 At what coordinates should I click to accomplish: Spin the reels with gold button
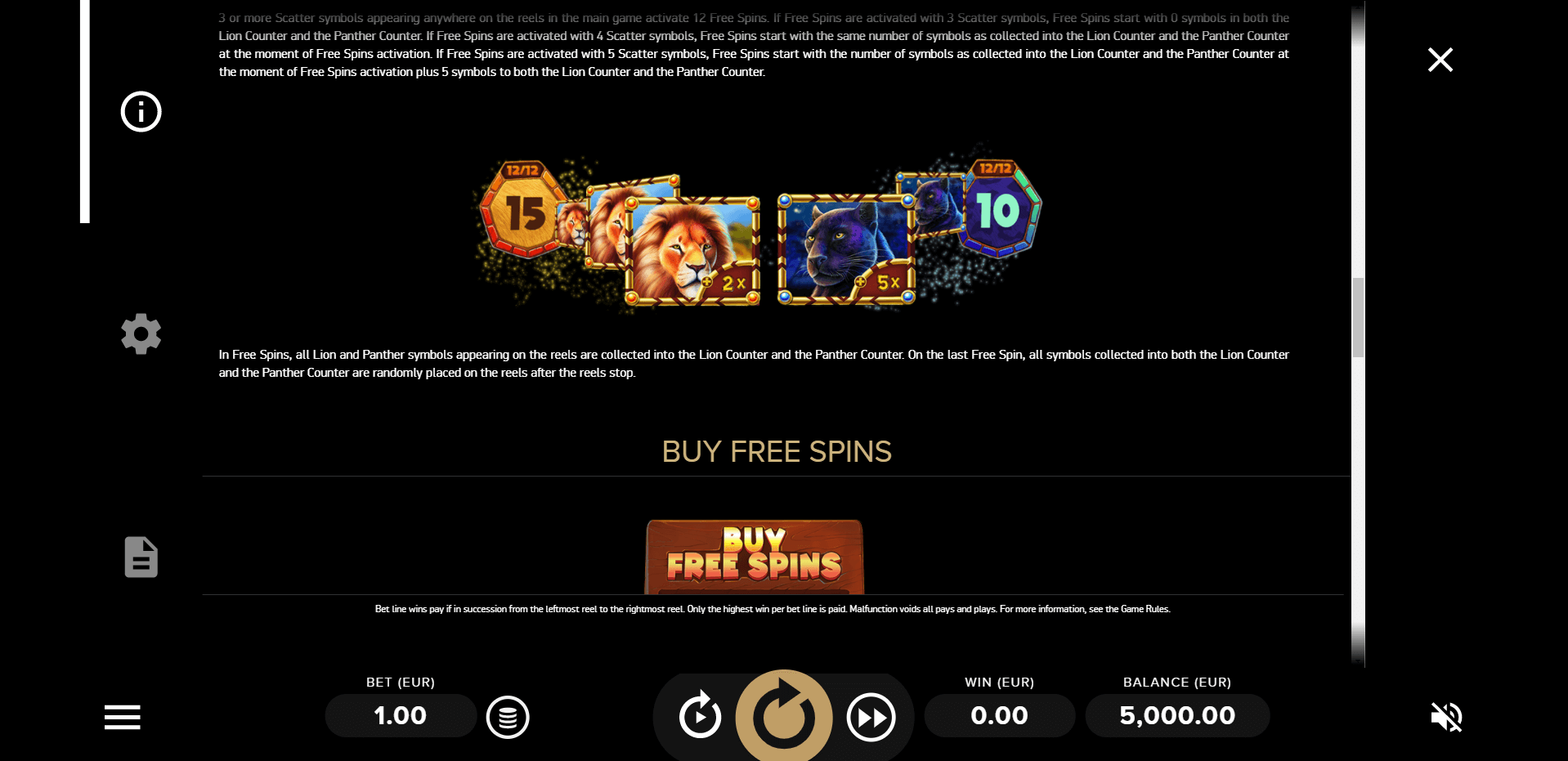click(784, 716)
